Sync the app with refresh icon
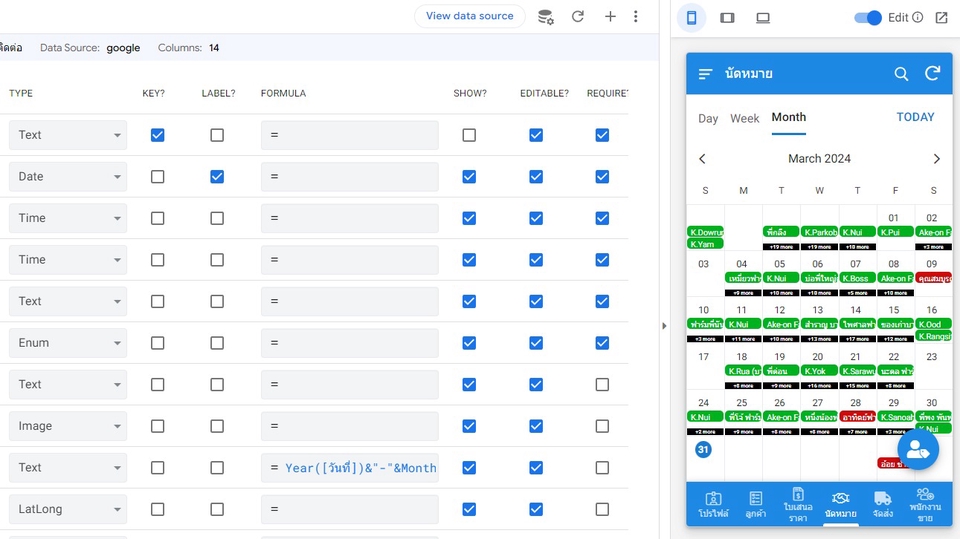The height and width of the screenshot is (539, 960). click(932, 74)
